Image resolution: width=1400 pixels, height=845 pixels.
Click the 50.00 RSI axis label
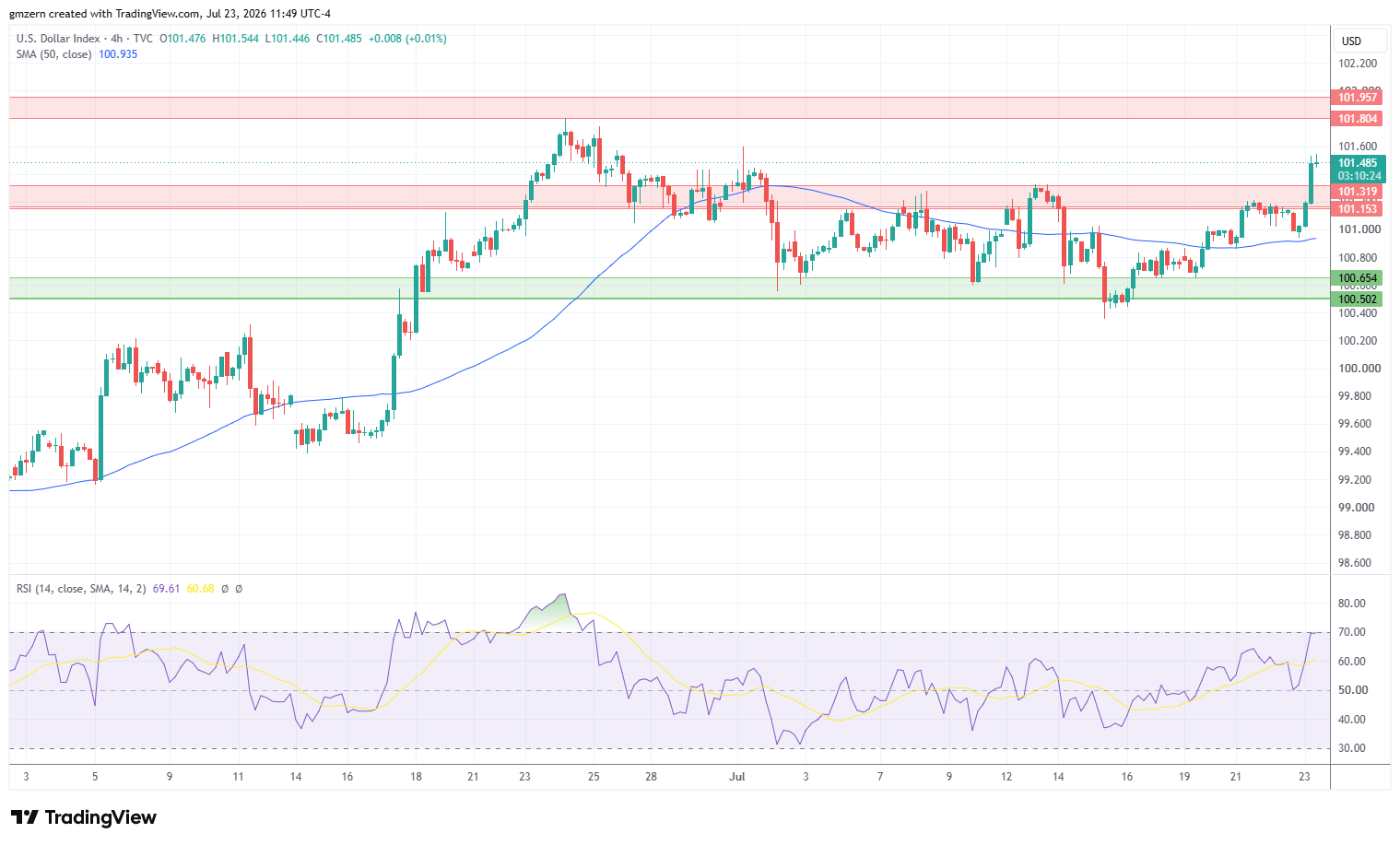pos(1352,690)
